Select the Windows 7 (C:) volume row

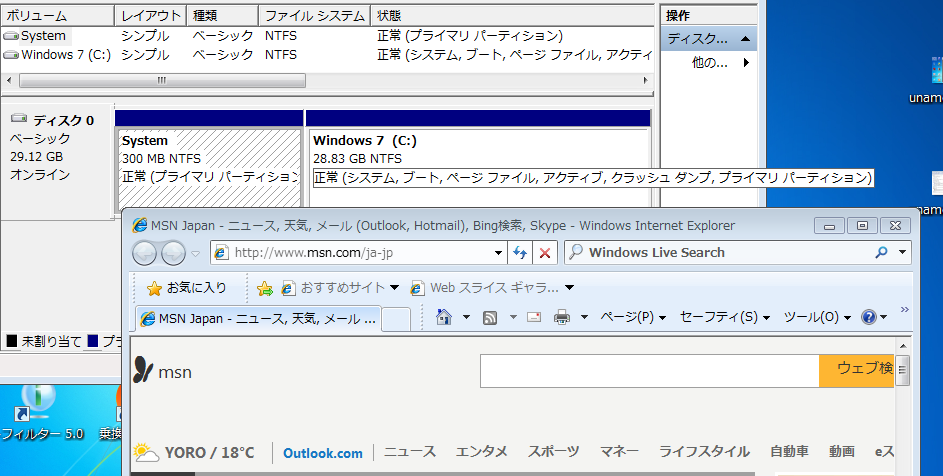click(x=328, y=55)
